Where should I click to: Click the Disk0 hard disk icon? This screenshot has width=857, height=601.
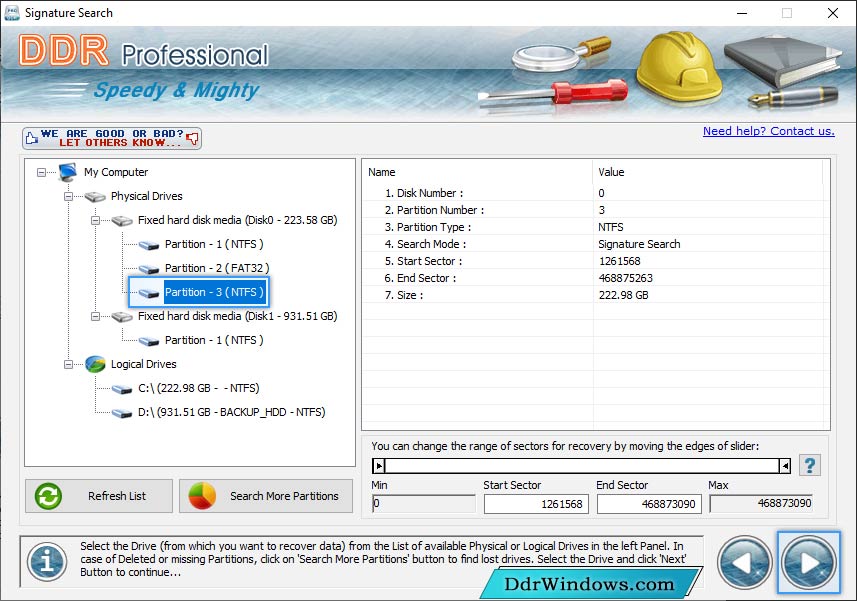[x=122, y=221]
